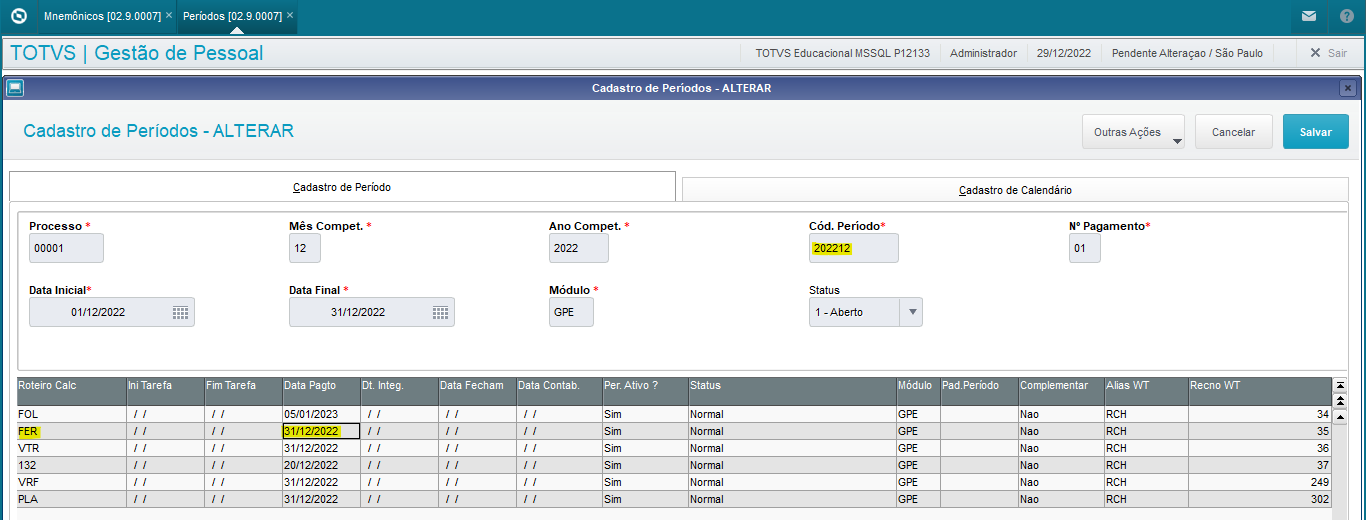Select the 132 row in Roteiro Calc
Screen dimensions: 1366x520
click(71, 465)
